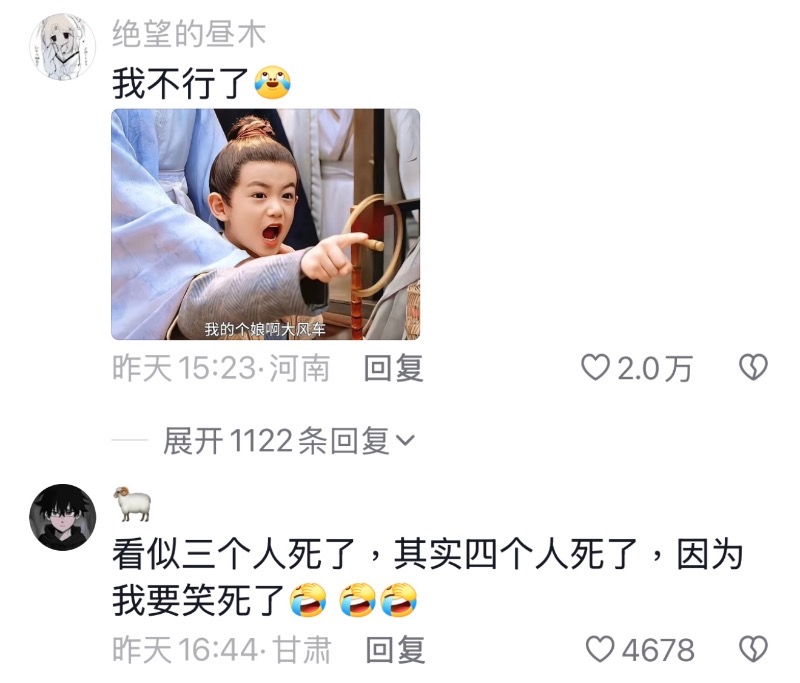
Task: Like the 看似三个人死了 comment
Action: tap(599, 649)
